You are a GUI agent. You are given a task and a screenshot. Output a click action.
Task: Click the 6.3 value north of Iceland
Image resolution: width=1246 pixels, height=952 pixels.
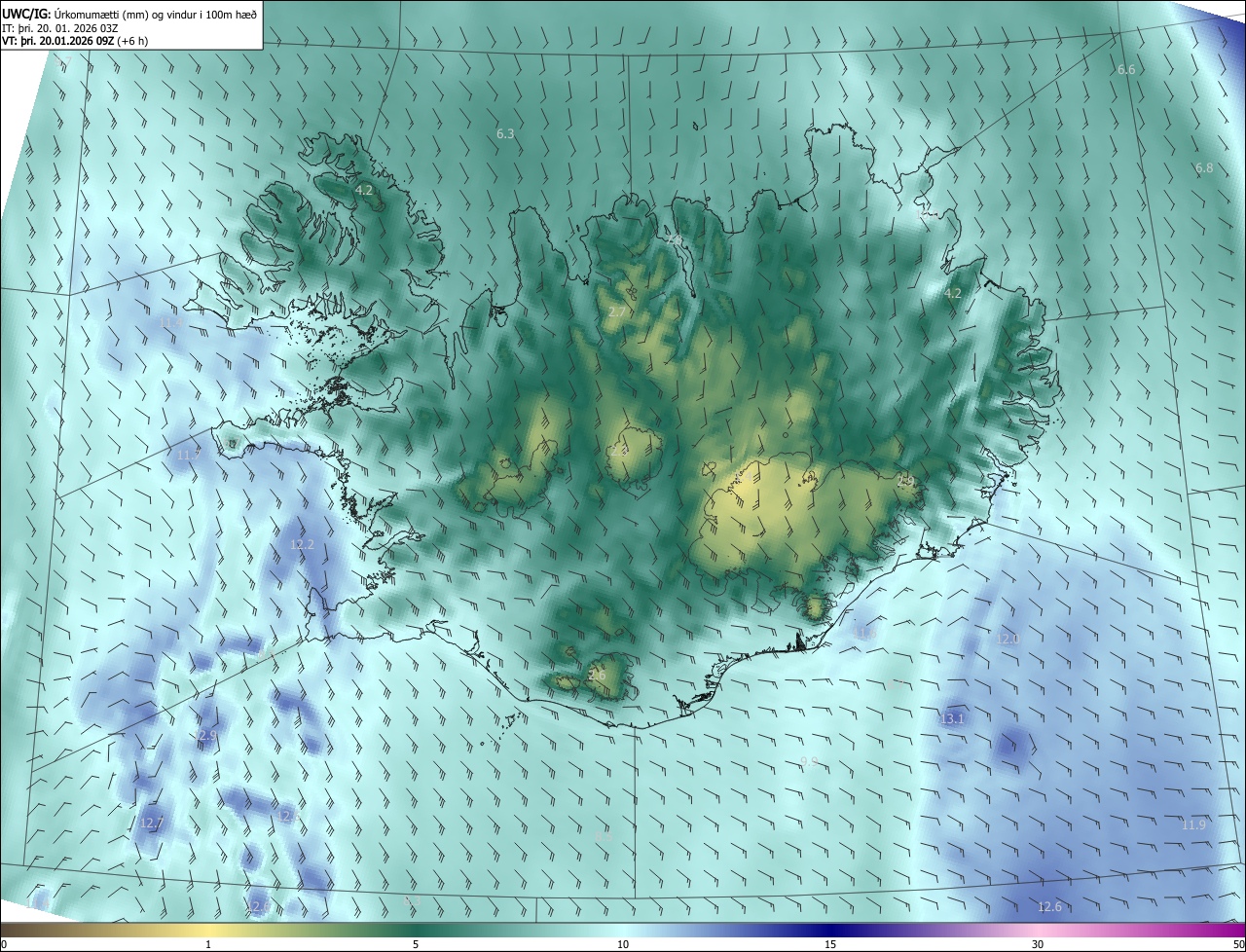(505, 133)
